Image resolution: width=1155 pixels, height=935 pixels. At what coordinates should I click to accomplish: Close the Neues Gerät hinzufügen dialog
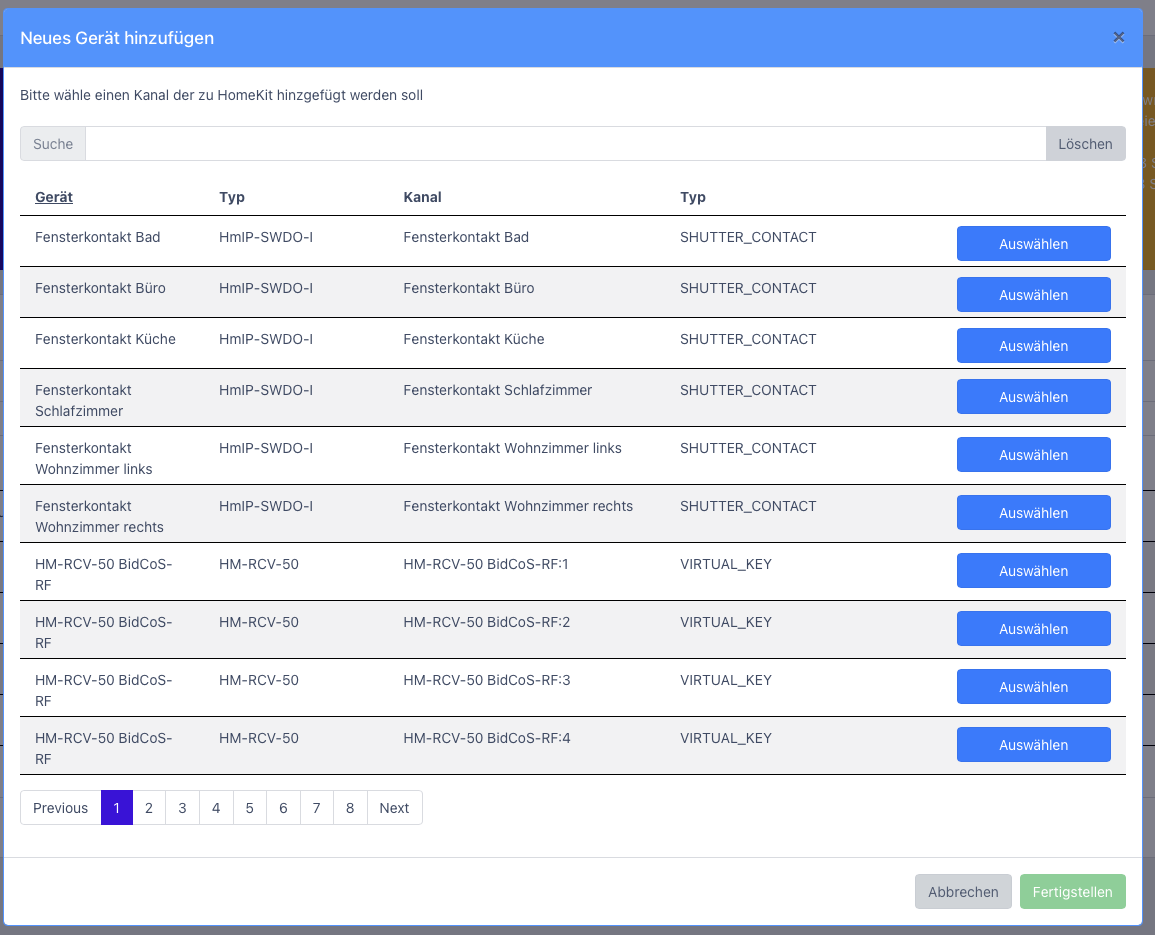pos(1118,37)
